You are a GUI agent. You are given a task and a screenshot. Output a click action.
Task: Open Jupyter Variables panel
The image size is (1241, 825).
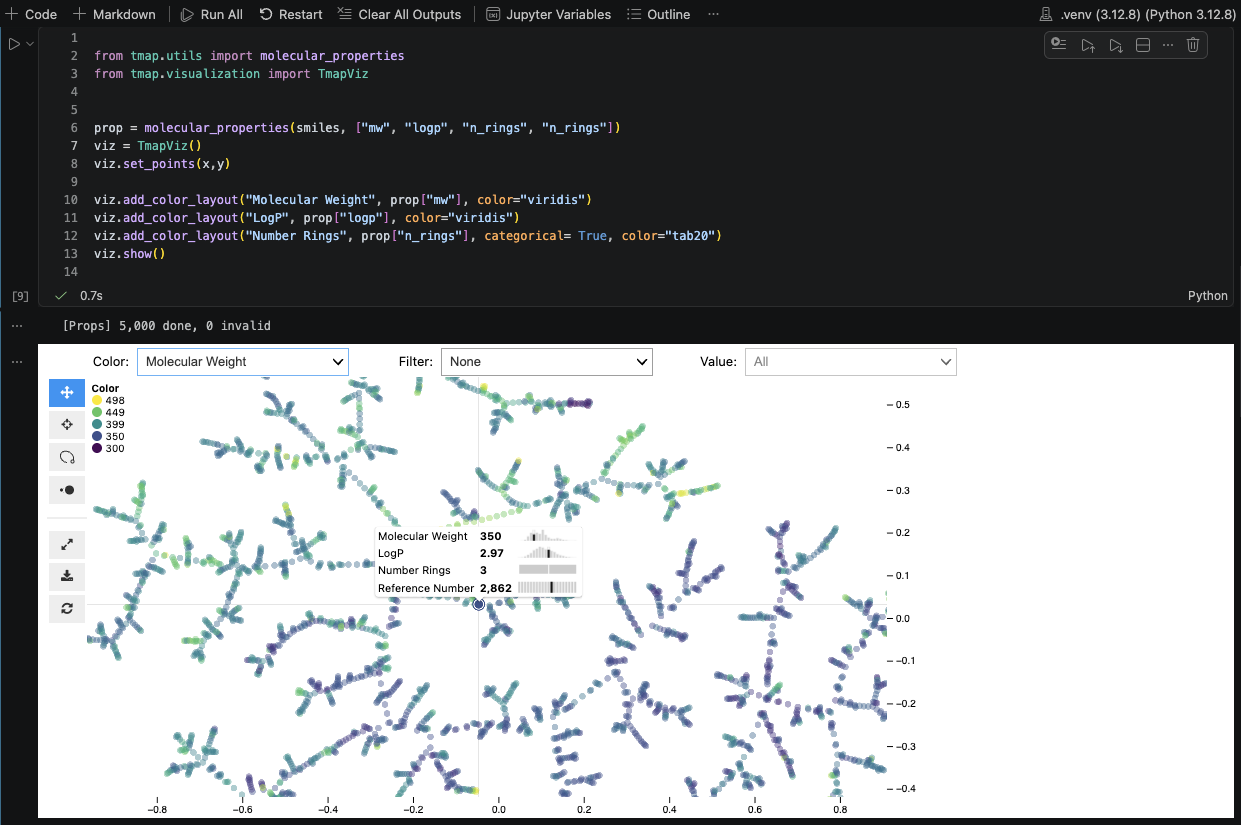click(549, 14)
